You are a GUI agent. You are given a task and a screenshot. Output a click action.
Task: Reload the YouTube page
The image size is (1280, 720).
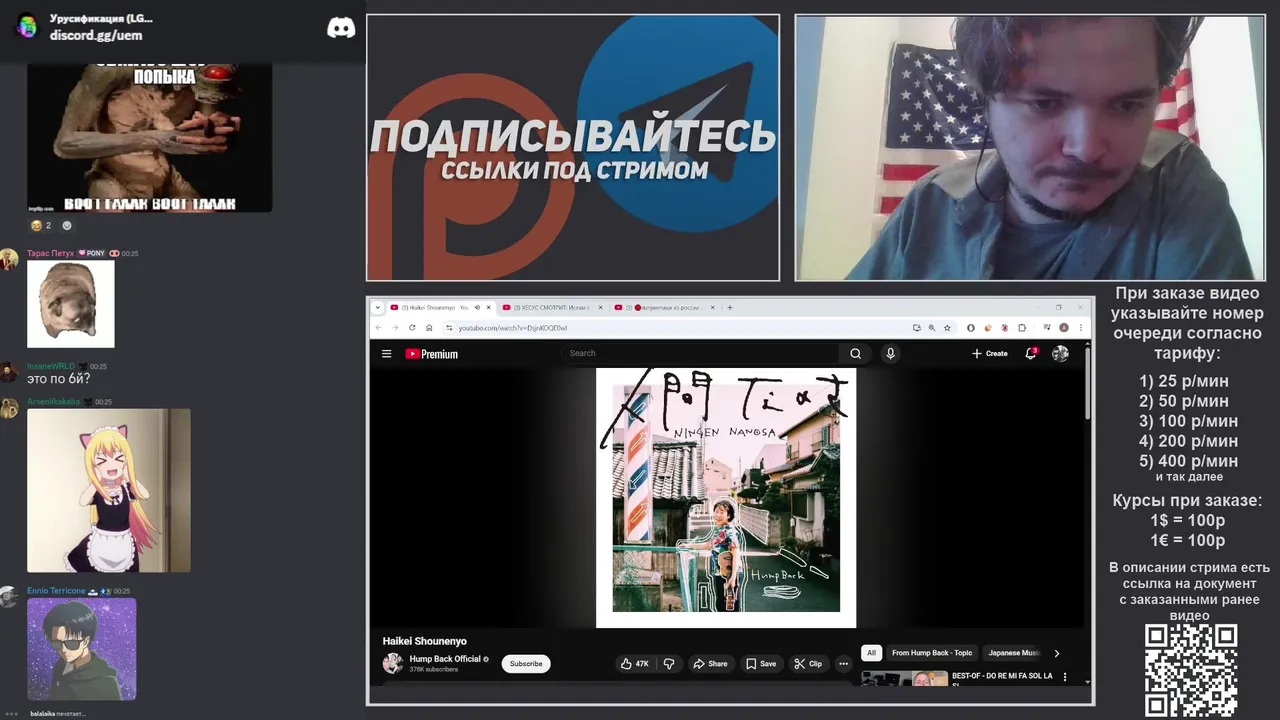pyautogui.click(x=411, y=328)
